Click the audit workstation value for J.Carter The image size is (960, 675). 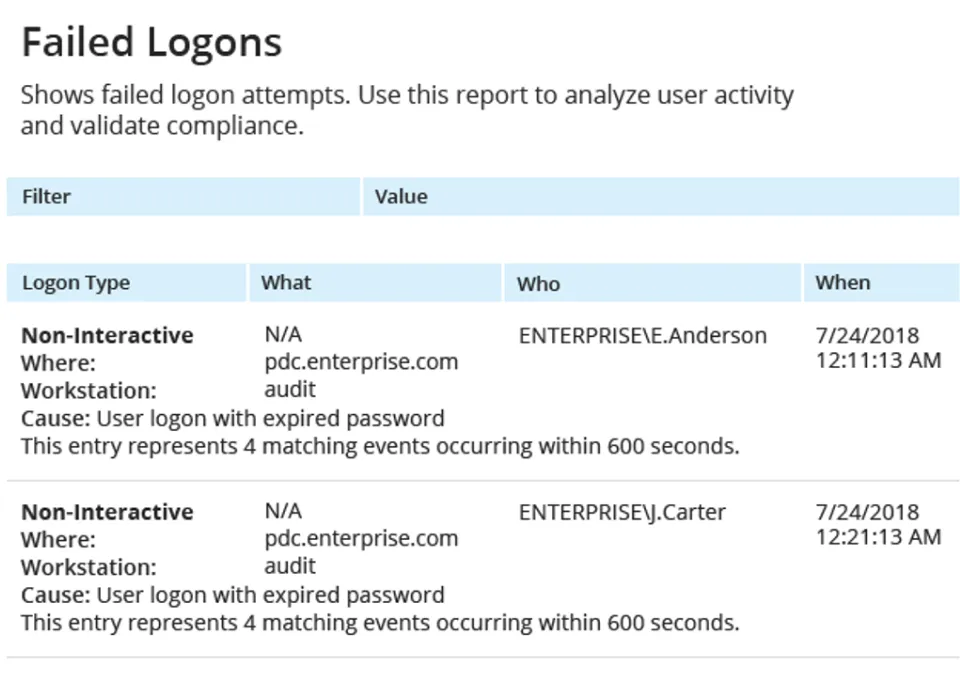pos(290,566)
